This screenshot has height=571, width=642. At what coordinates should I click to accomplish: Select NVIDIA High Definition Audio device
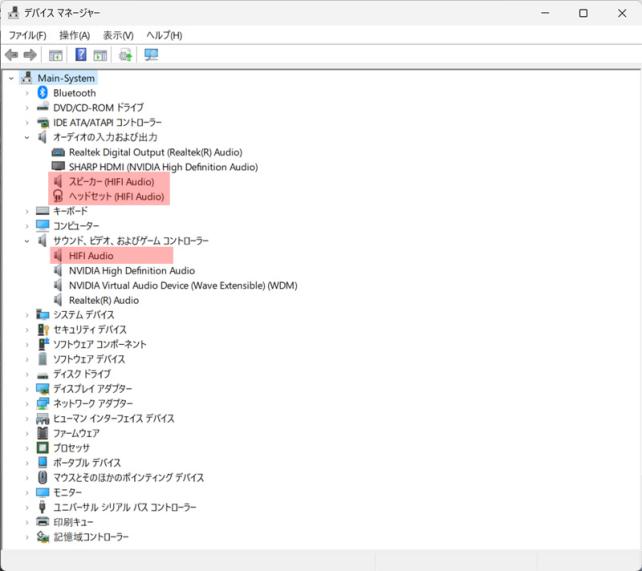click(132, 271)
